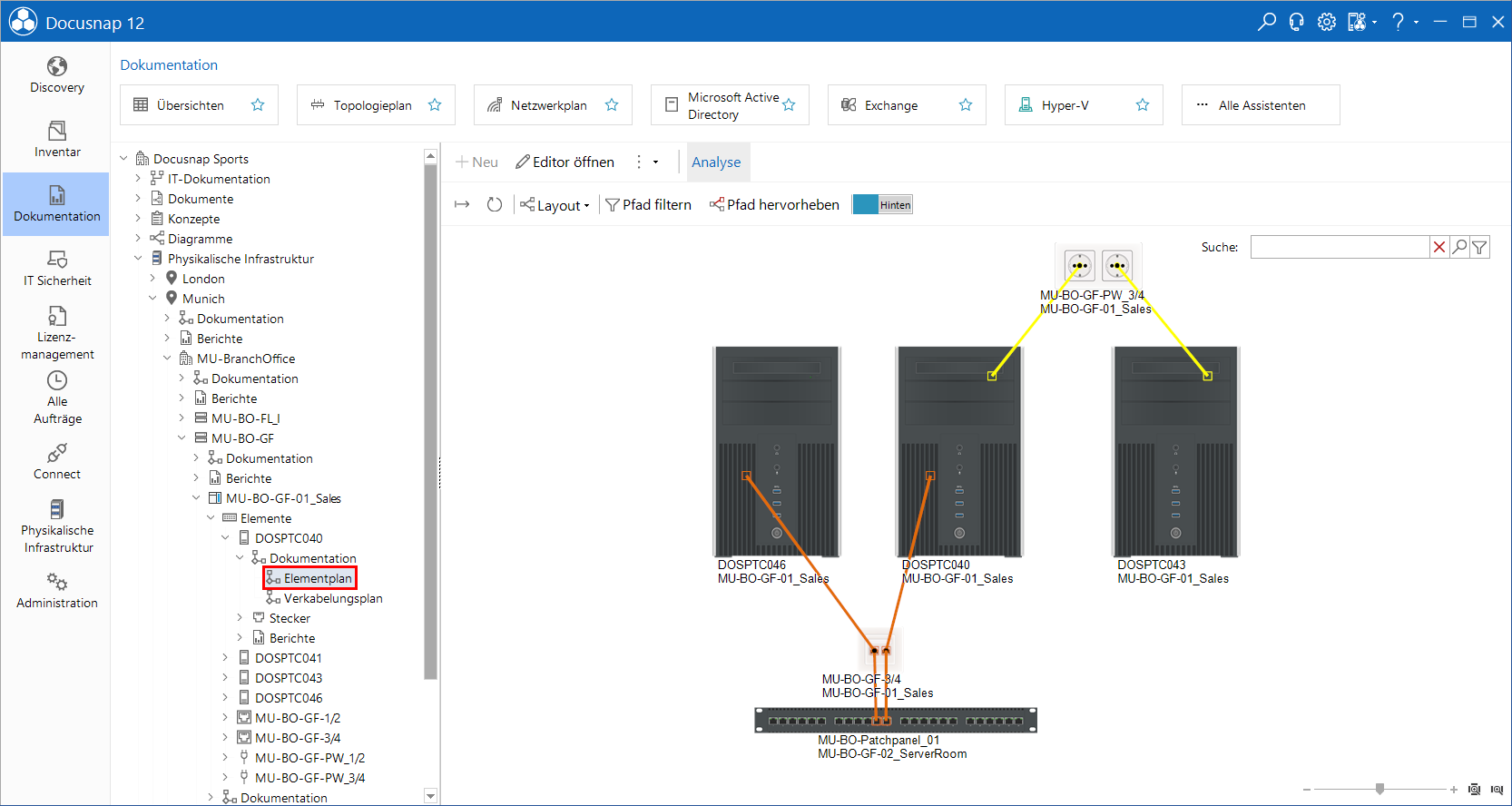Favorite the Exchange assistant star

point(966,105)
